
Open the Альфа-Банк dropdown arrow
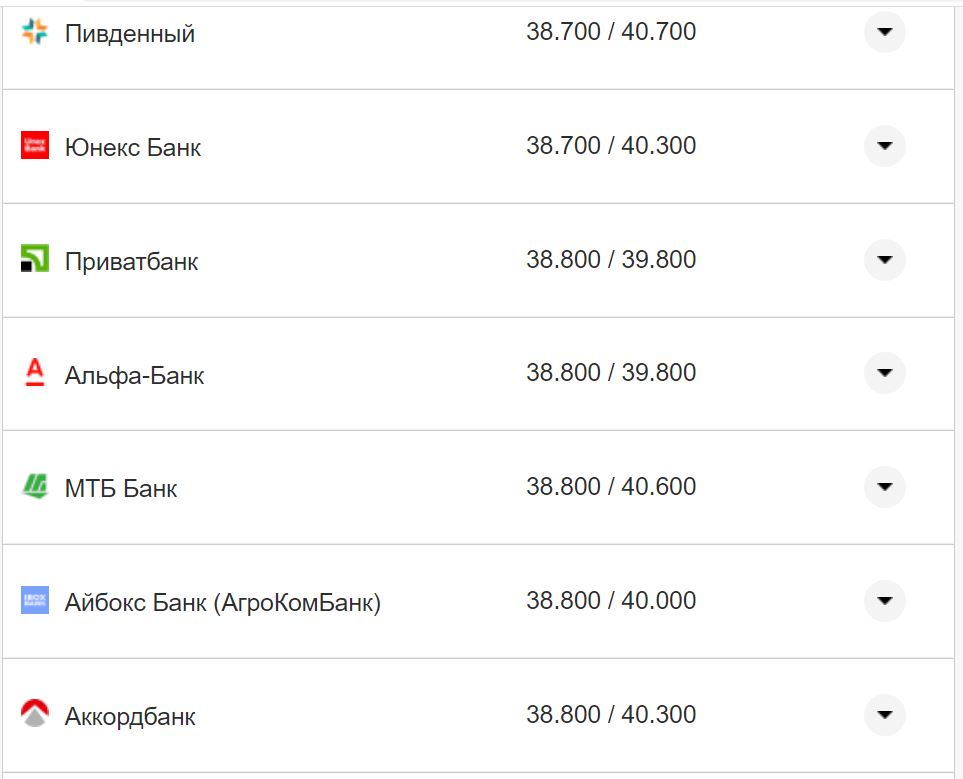(x=884, y=373)
